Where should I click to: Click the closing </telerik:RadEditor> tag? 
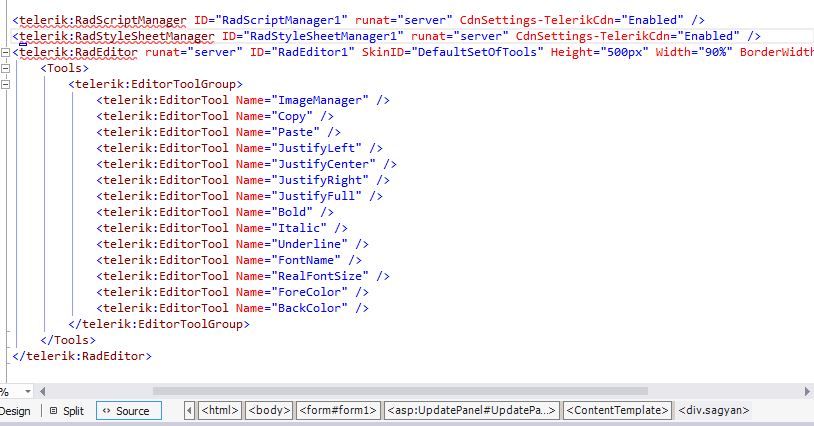pyautogui.click(x=82, y=356)
